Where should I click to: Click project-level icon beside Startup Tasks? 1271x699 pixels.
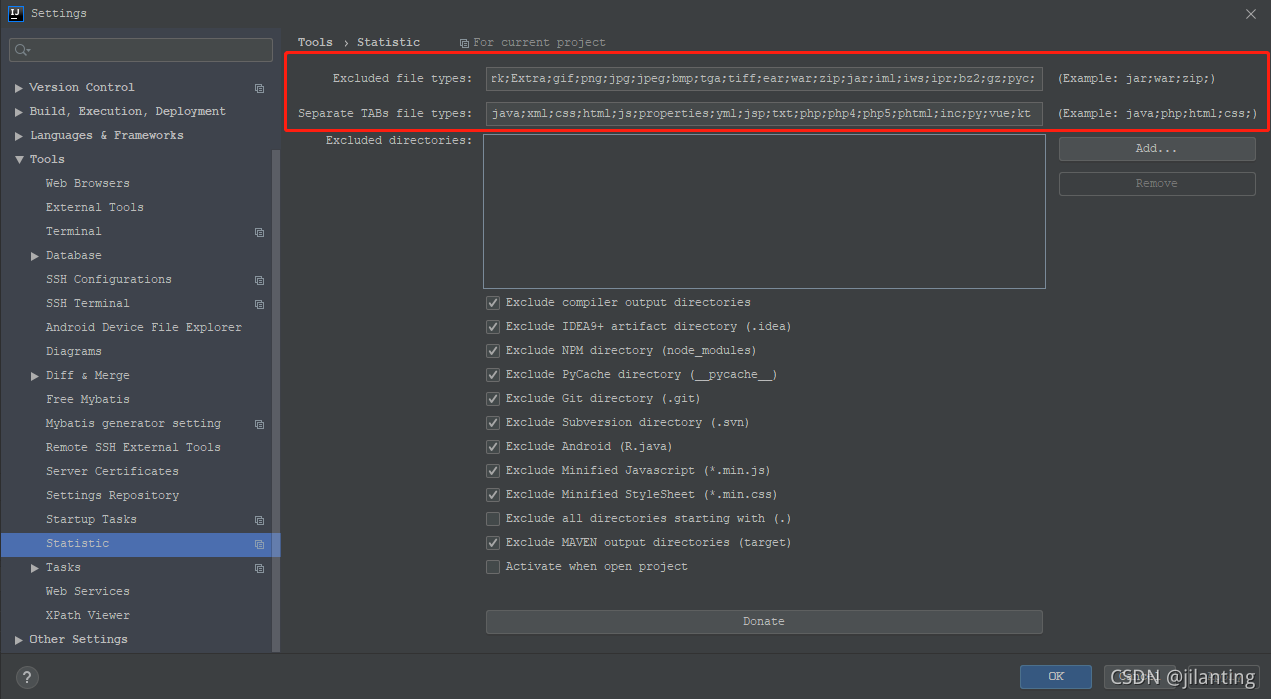259,520
